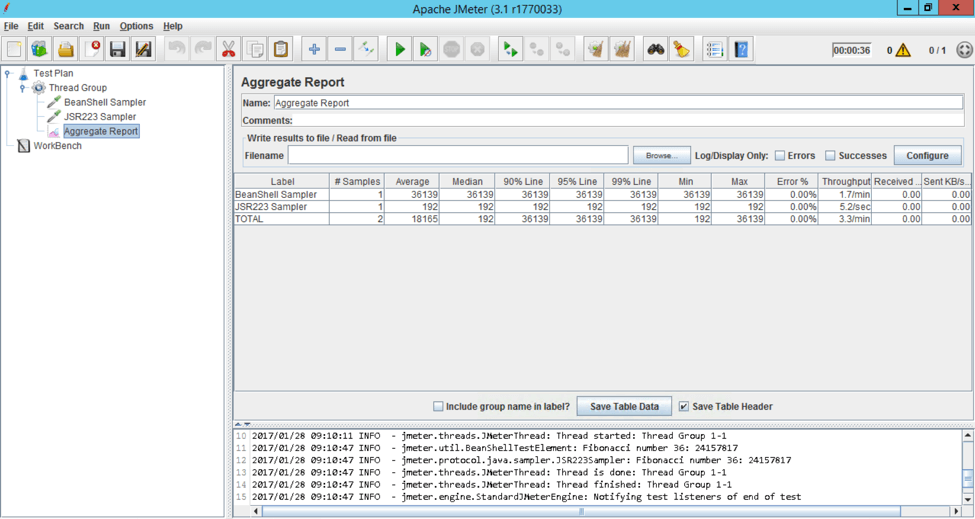Enable the Errors checkbox
Screen dimensions: 975x519
(780, 156)
